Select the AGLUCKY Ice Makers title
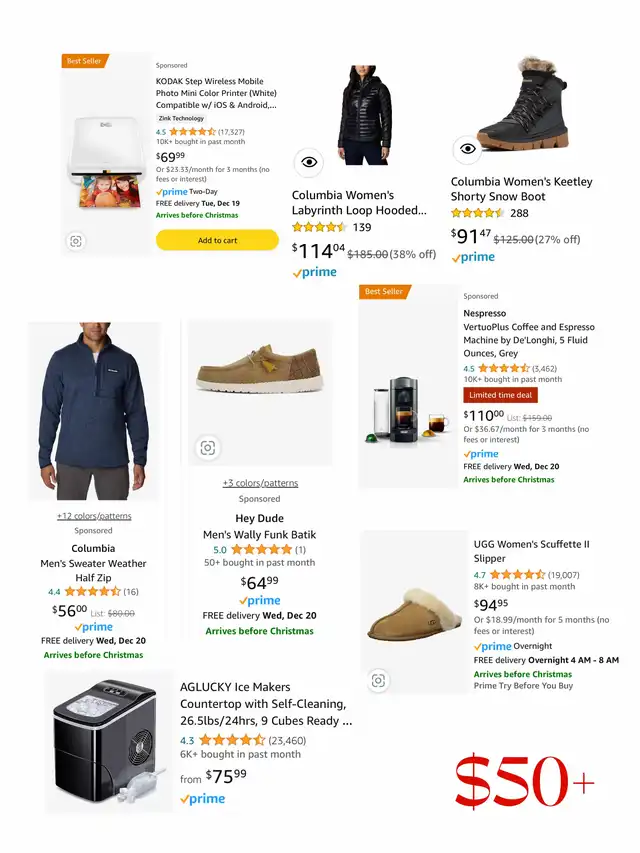This screenshot has height=853, width=640. [x=266, y=703]
